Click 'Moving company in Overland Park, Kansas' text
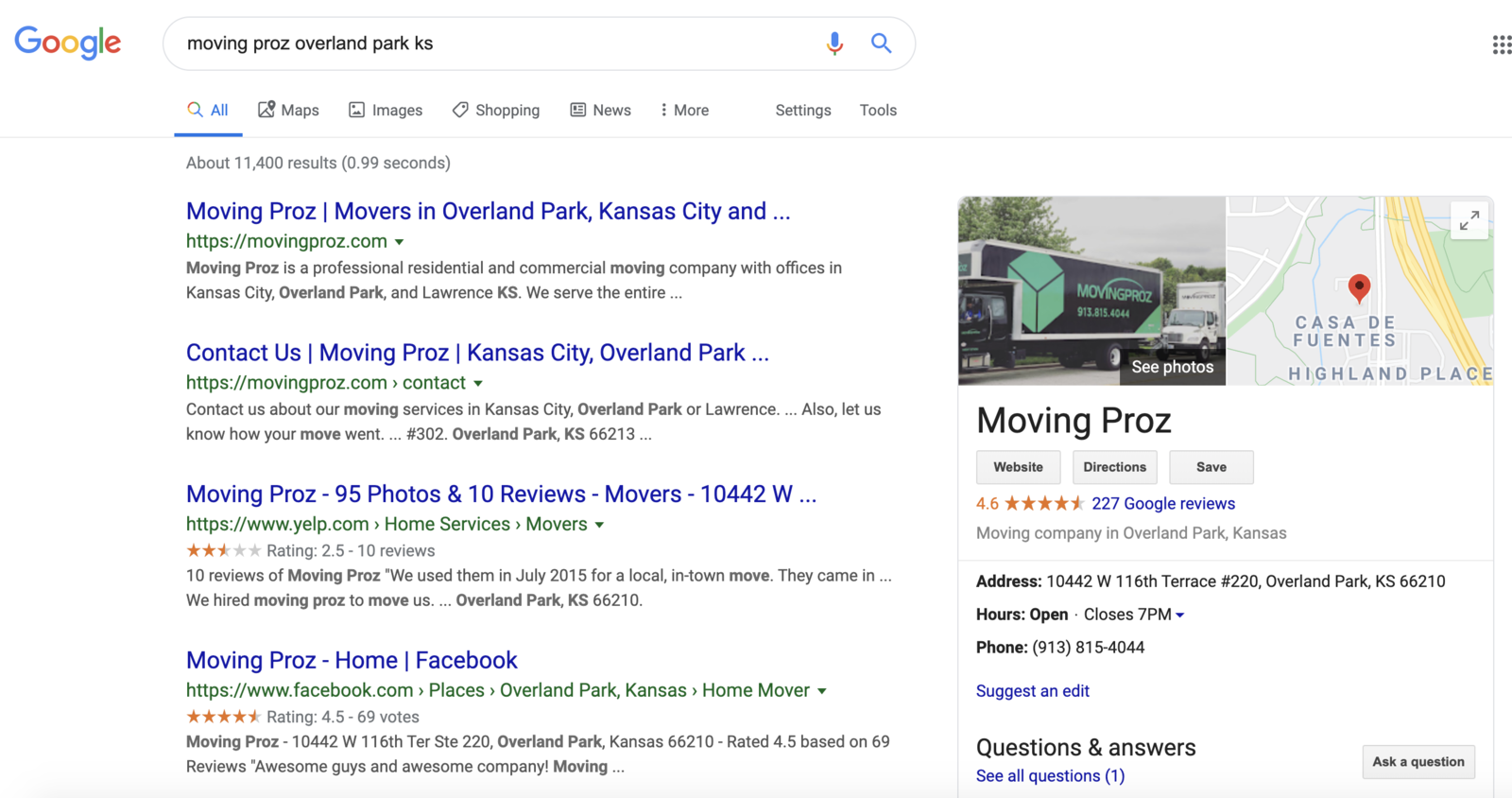 pyautogui.click(x=1131, y=533)
